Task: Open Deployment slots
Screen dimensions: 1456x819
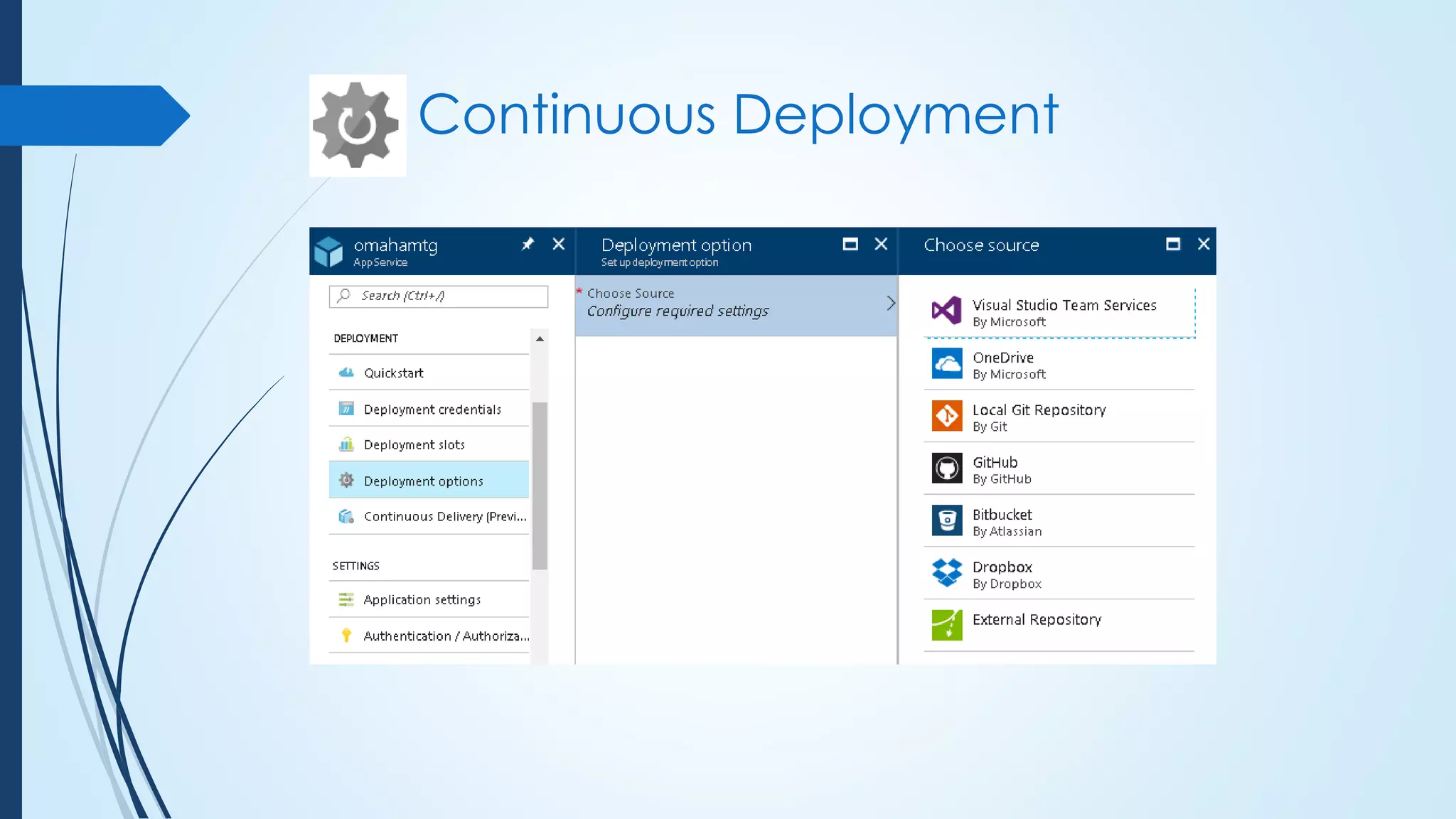Action: pos(429,444)
